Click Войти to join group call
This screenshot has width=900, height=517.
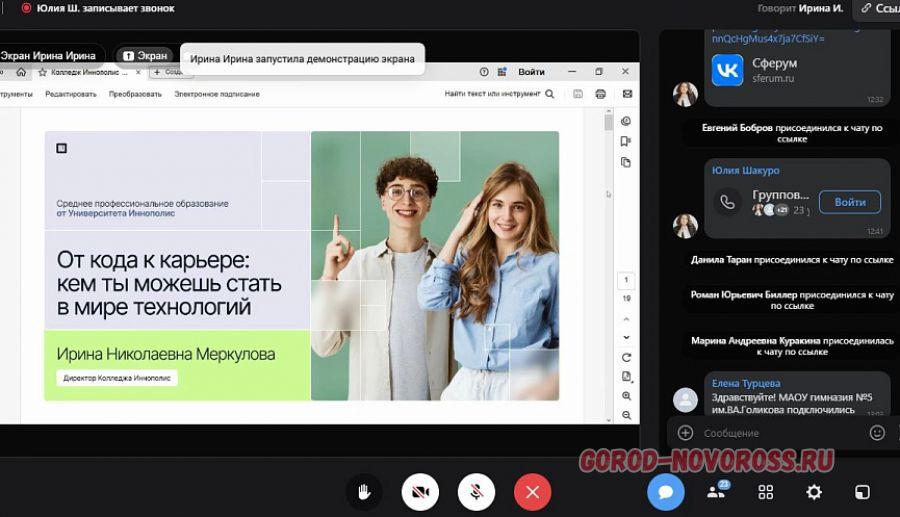click(849, 202)
